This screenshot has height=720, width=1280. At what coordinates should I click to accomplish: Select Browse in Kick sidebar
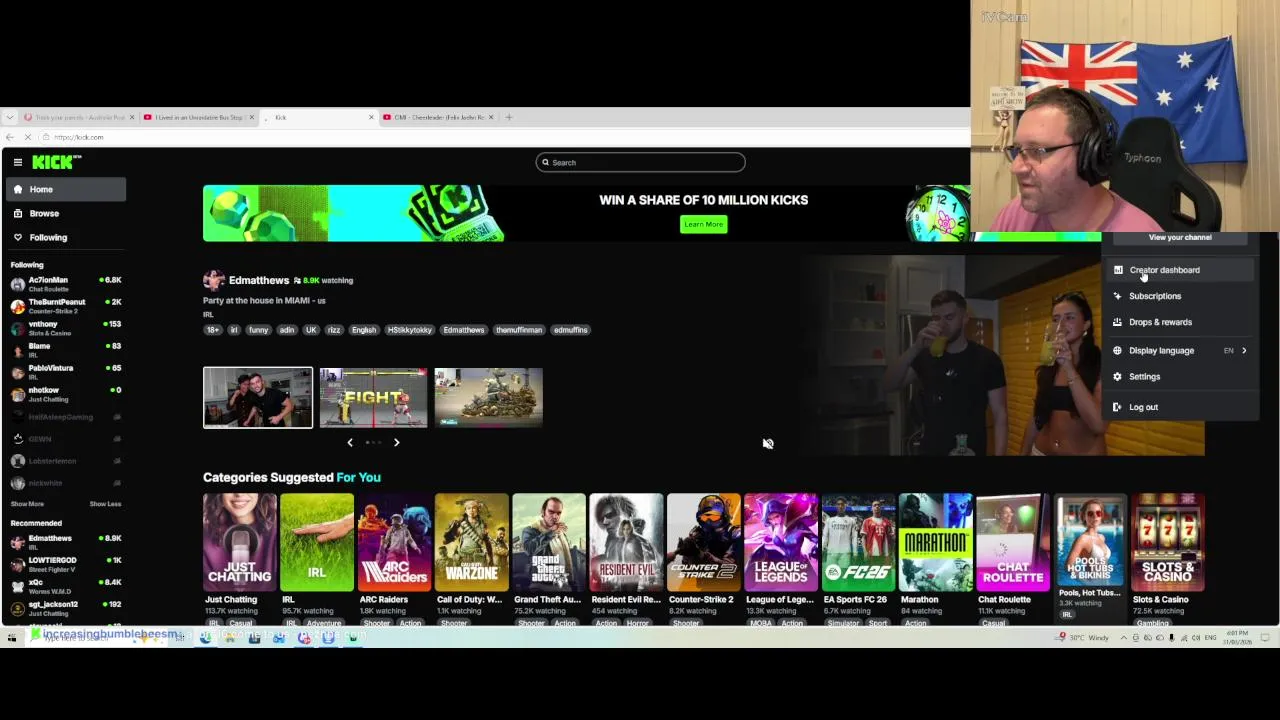click(66, 213)
